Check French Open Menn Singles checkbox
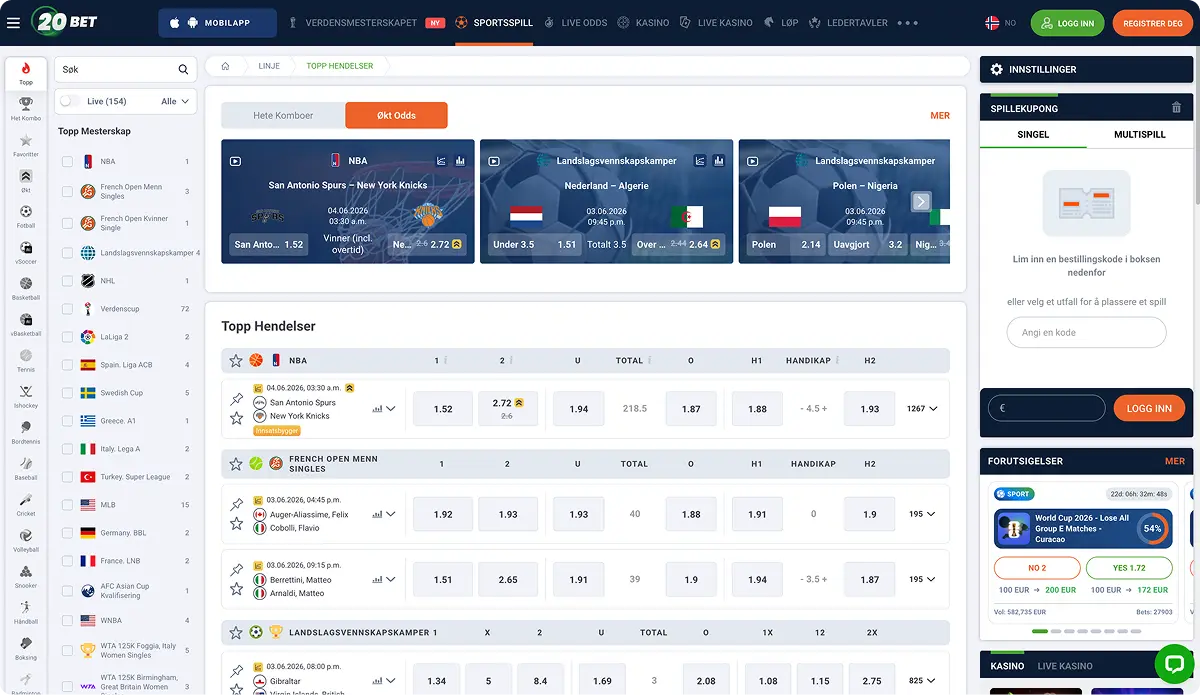This screenshot has width=1200, height=695. coord(67,191)
